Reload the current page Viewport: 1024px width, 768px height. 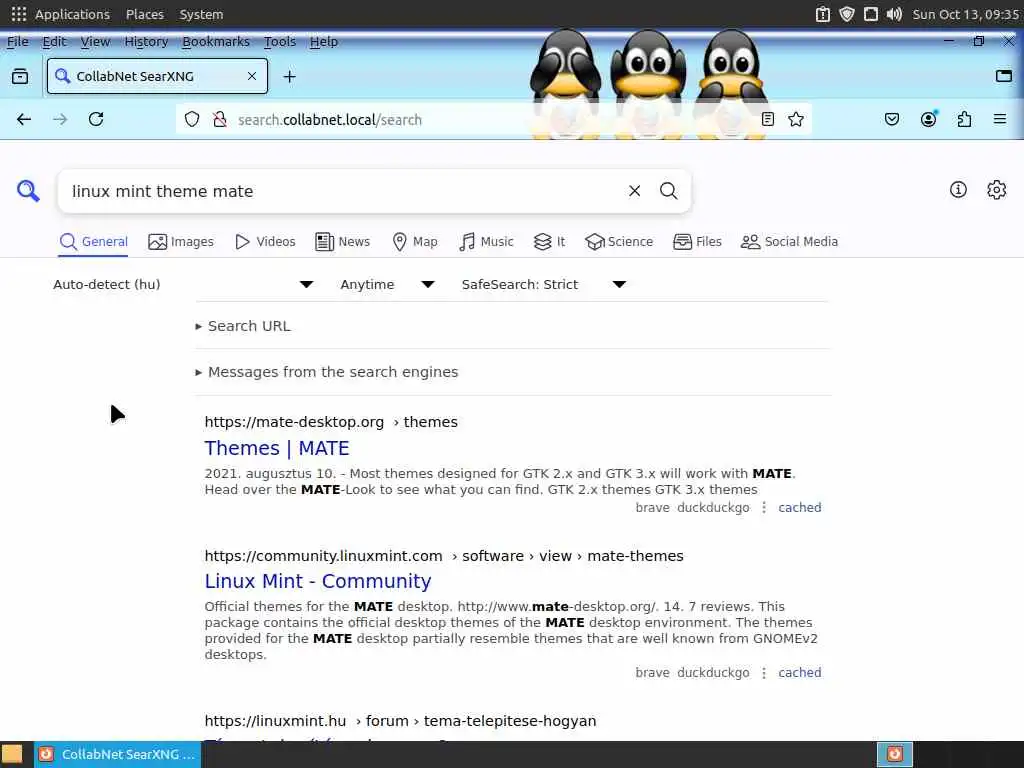tap(96, 120)
